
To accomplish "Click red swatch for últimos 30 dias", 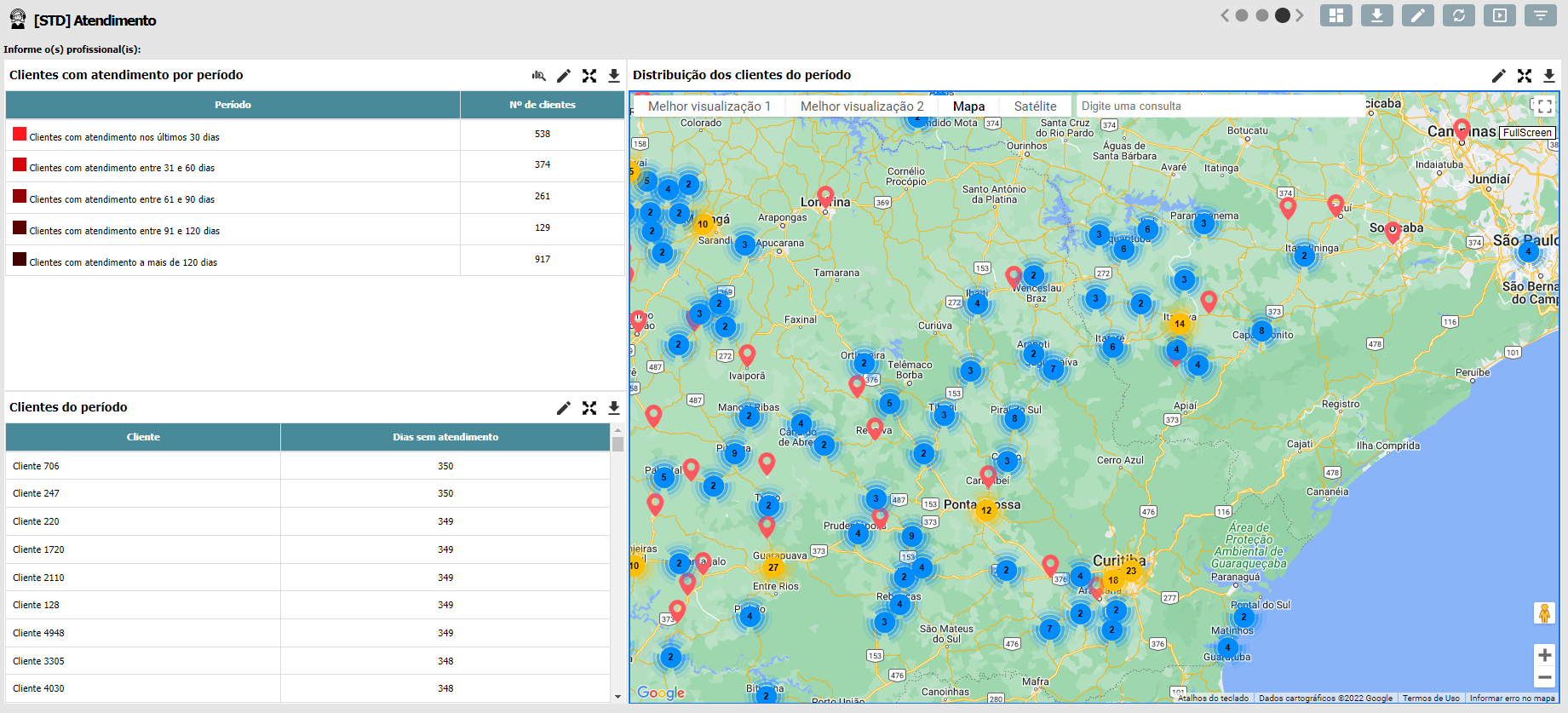I will click(x=20, y=134).
